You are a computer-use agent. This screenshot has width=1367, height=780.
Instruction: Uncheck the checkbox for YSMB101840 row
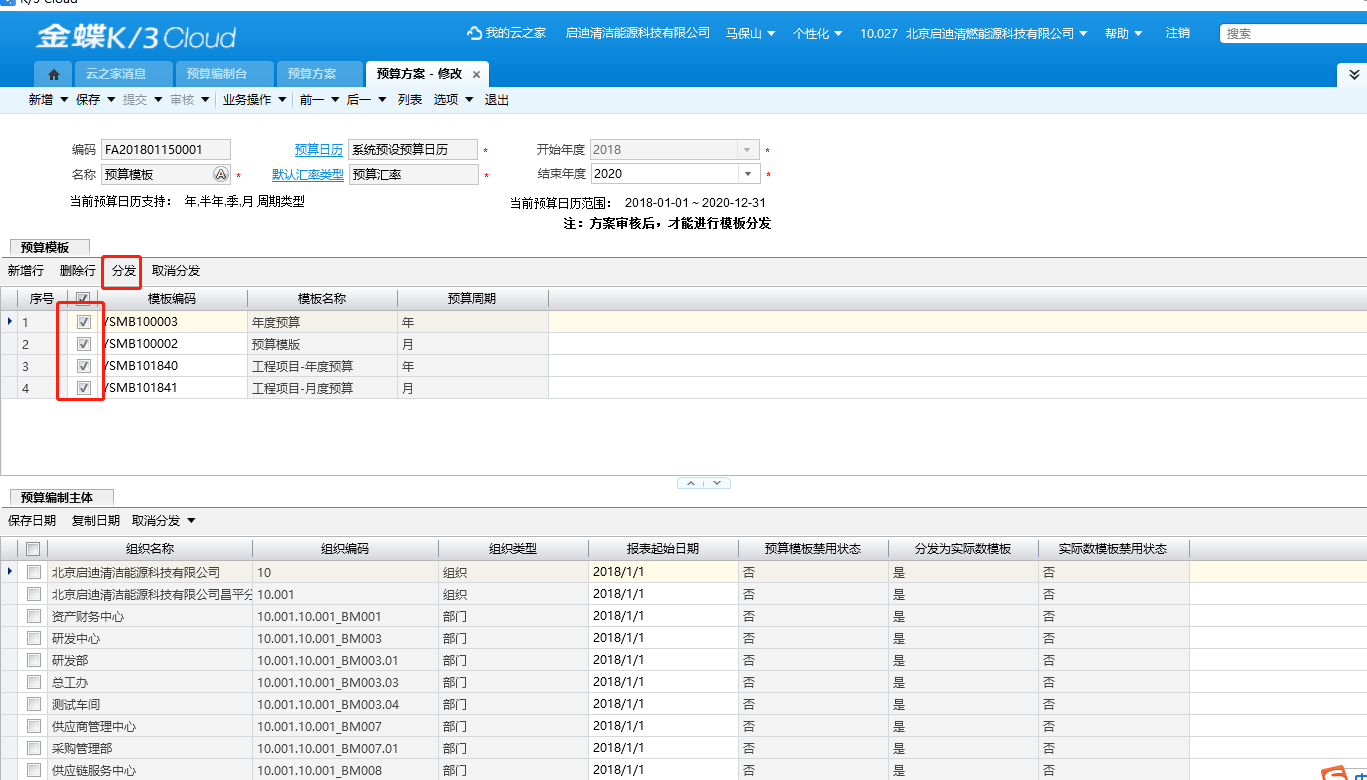pyautogui.click(x=84, y=366)
